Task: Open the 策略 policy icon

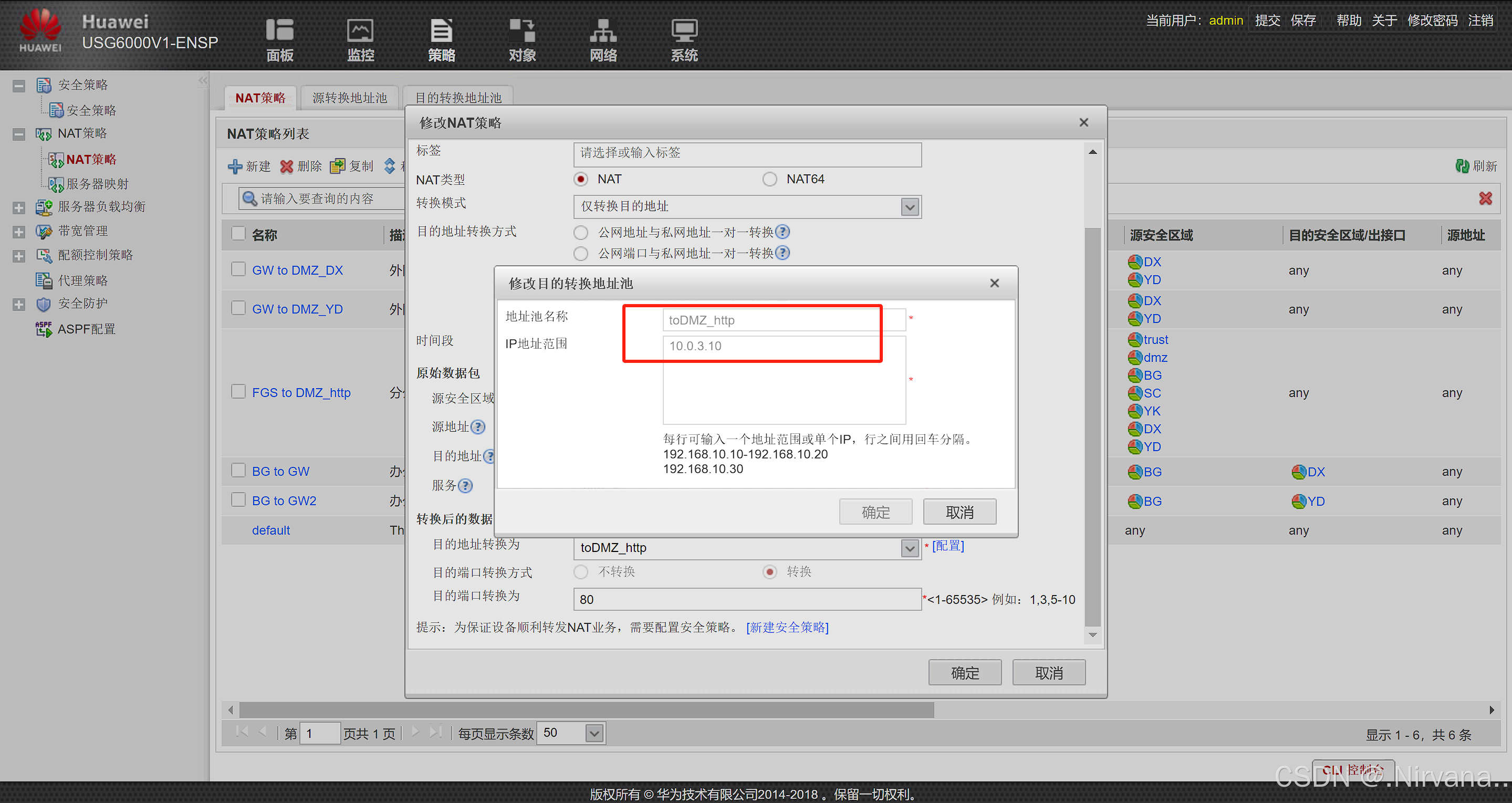Action: pyautogui.click(x=441, y=30)
